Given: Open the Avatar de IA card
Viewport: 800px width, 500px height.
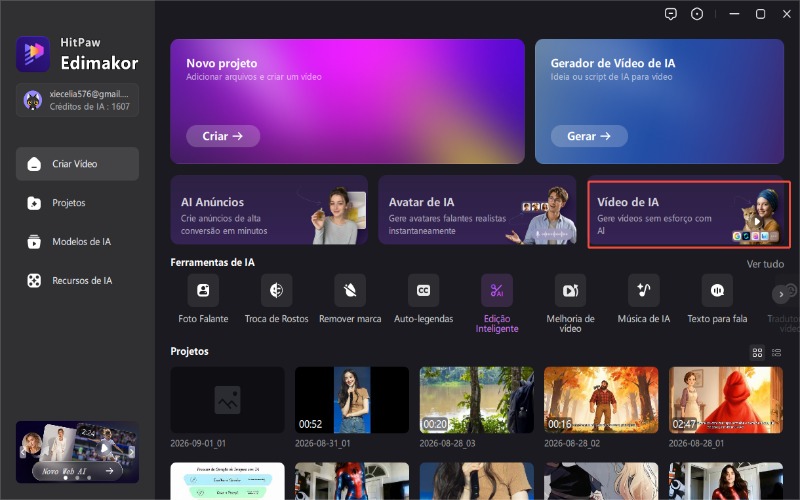Looking at the screenshot, I should click(x=478, y=210).
